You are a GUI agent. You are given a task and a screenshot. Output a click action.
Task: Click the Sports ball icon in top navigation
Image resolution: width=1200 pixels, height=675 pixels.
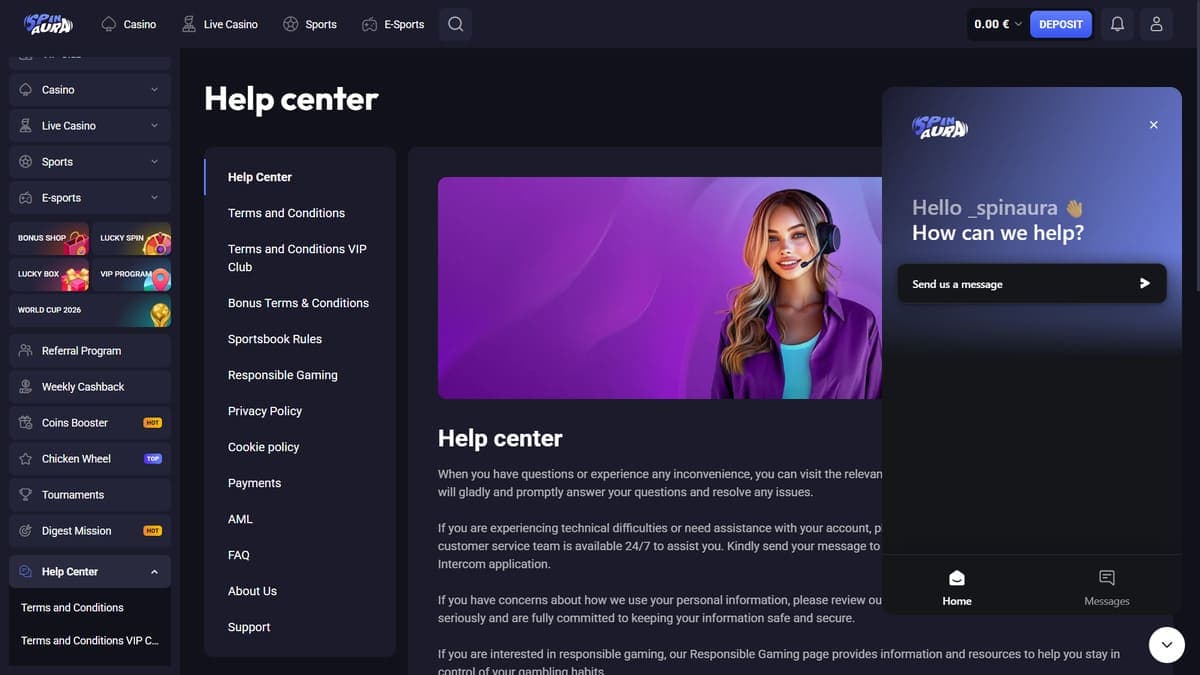click(x=291, y=24)
